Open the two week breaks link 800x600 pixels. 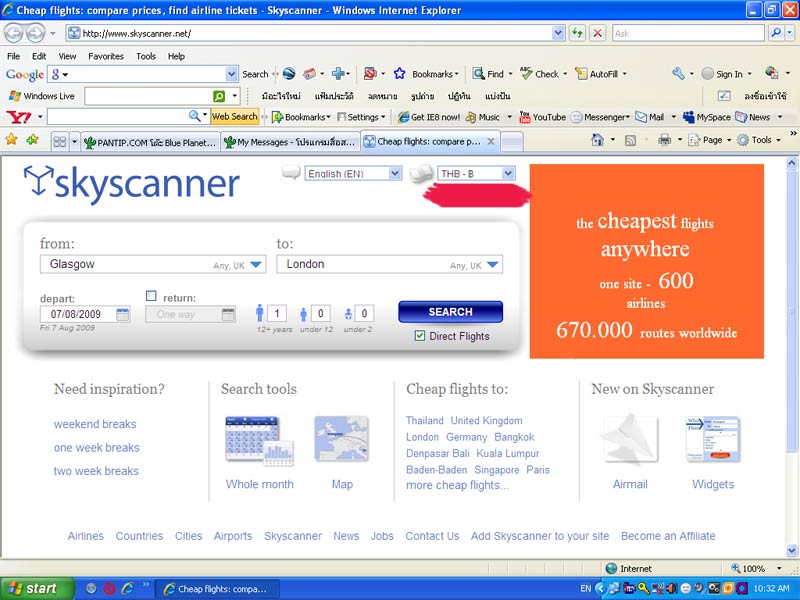click(96, 471)
